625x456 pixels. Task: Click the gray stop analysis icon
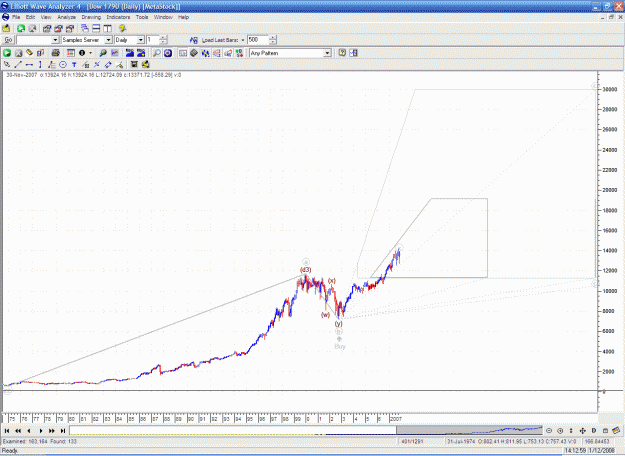click(18, 53)
